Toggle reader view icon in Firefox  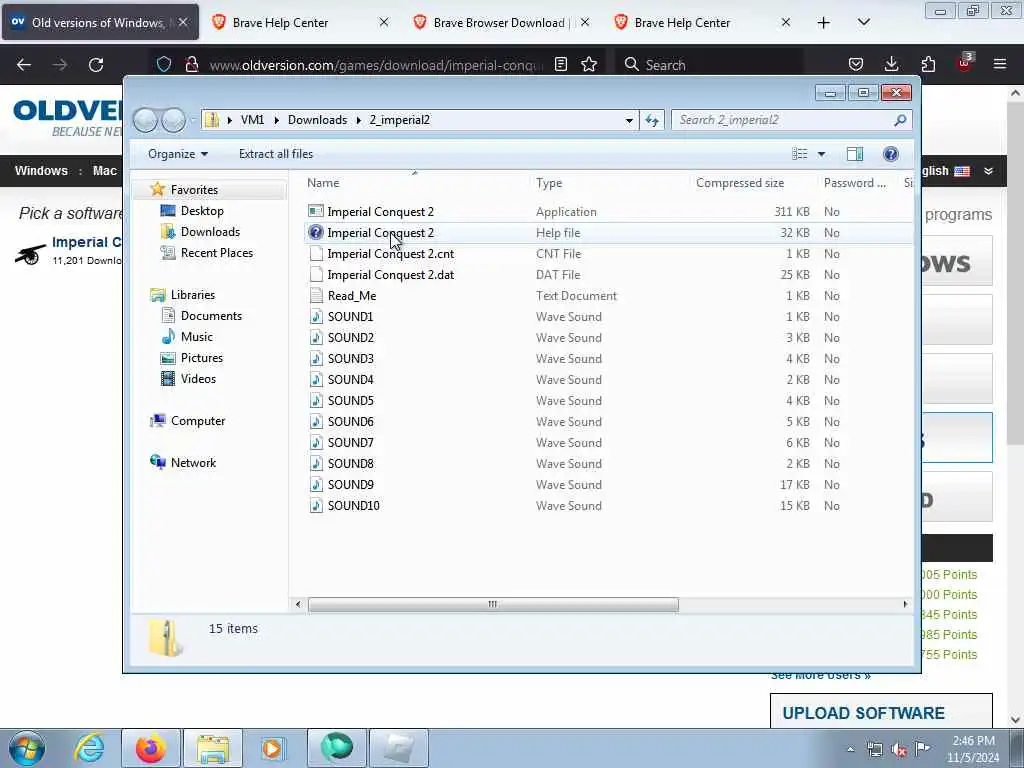coord(560,64)
